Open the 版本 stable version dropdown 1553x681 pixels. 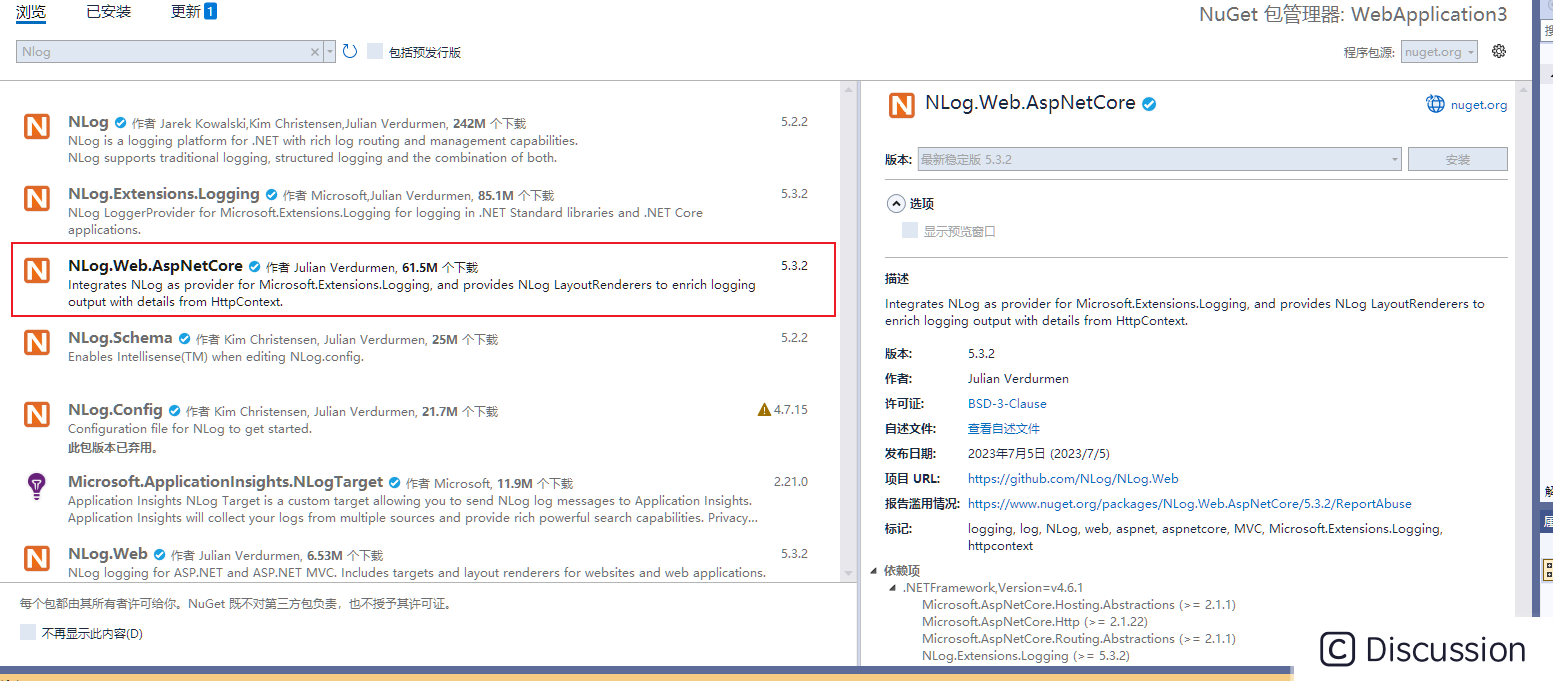(1396, 159)
